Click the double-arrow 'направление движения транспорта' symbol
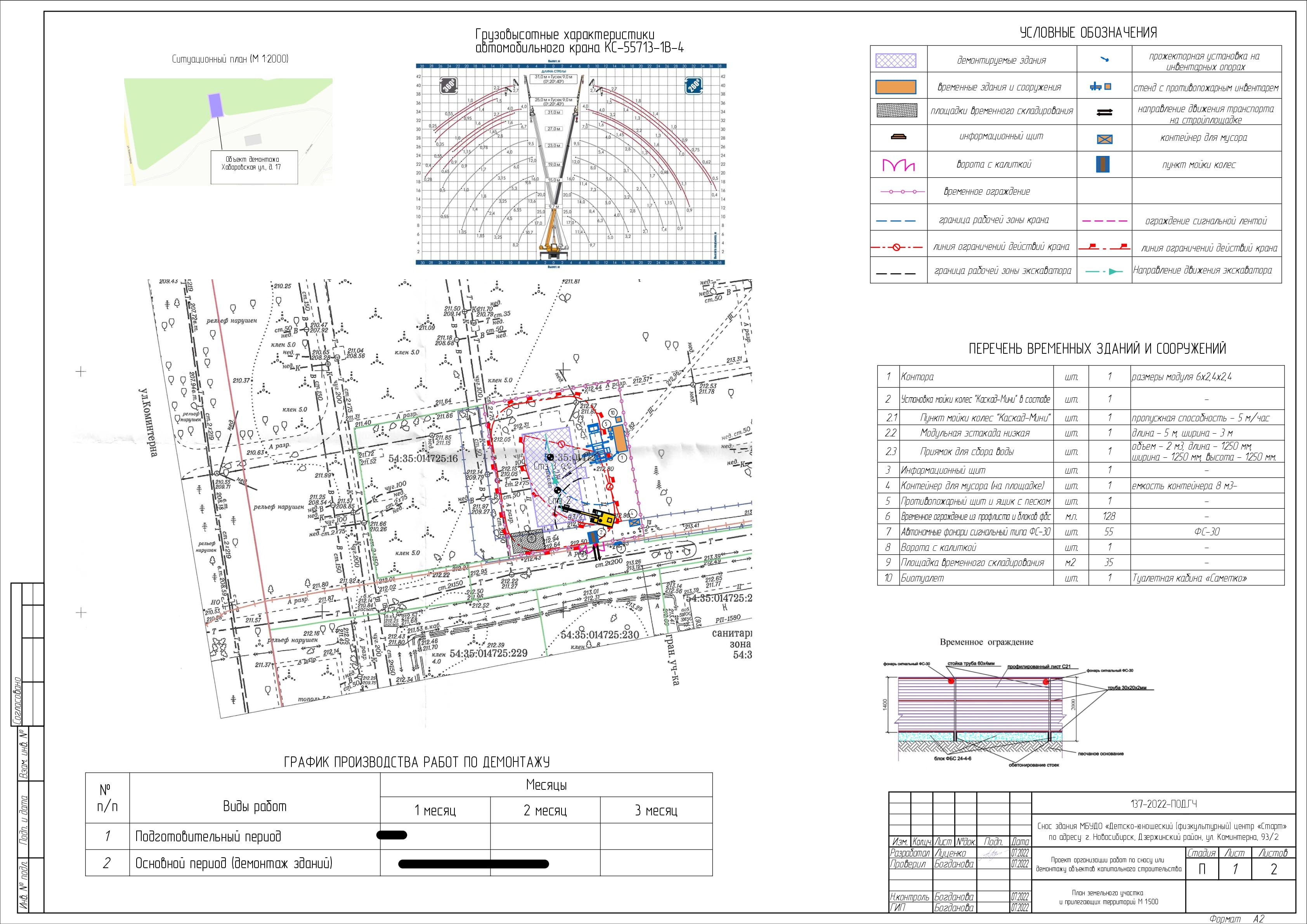1307x924 pixels. click(x=1104, y=113)
